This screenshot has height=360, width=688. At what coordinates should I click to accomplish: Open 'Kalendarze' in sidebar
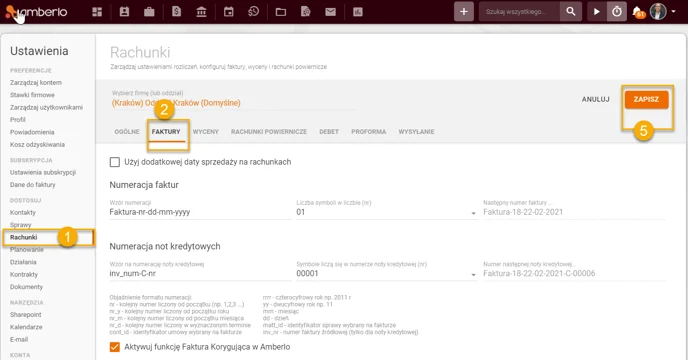pos(26,327)
